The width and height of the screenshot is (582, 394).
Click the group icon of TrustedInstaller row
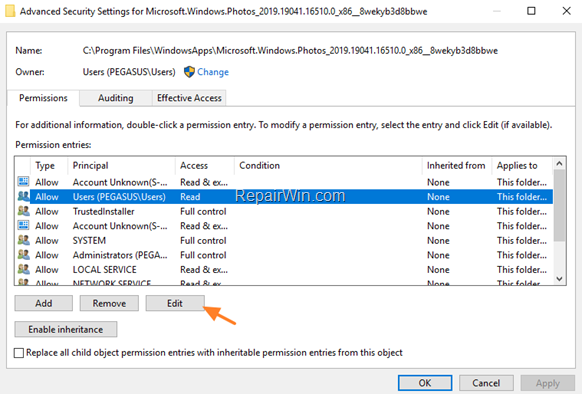coord(23,211)
